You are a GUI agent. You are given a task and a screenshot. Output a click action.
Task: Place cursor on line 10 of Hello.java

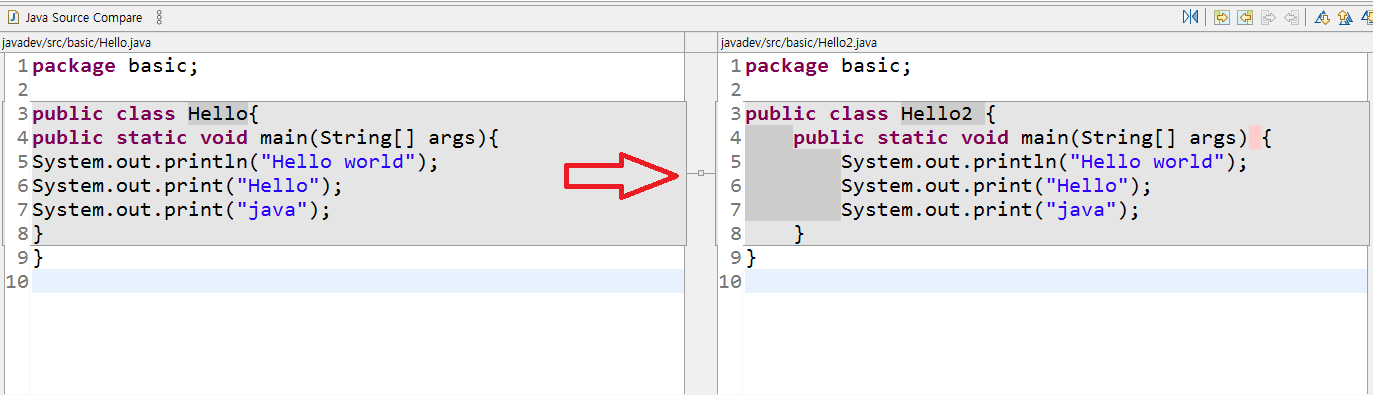[x=357, y=281]
